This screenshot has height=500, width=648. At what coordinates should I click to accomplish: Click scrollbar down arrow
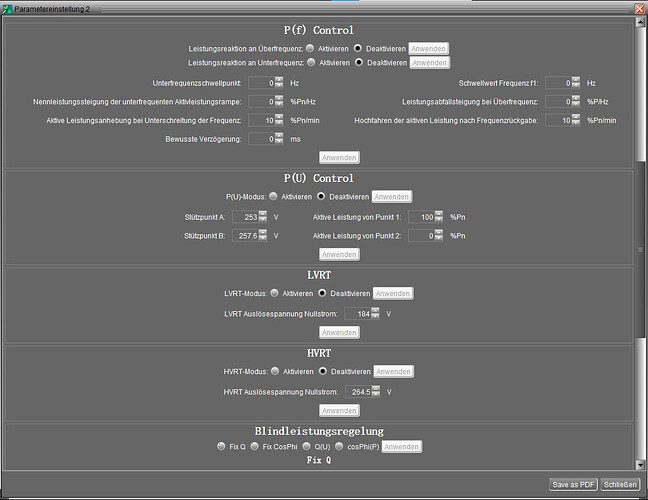641,464
